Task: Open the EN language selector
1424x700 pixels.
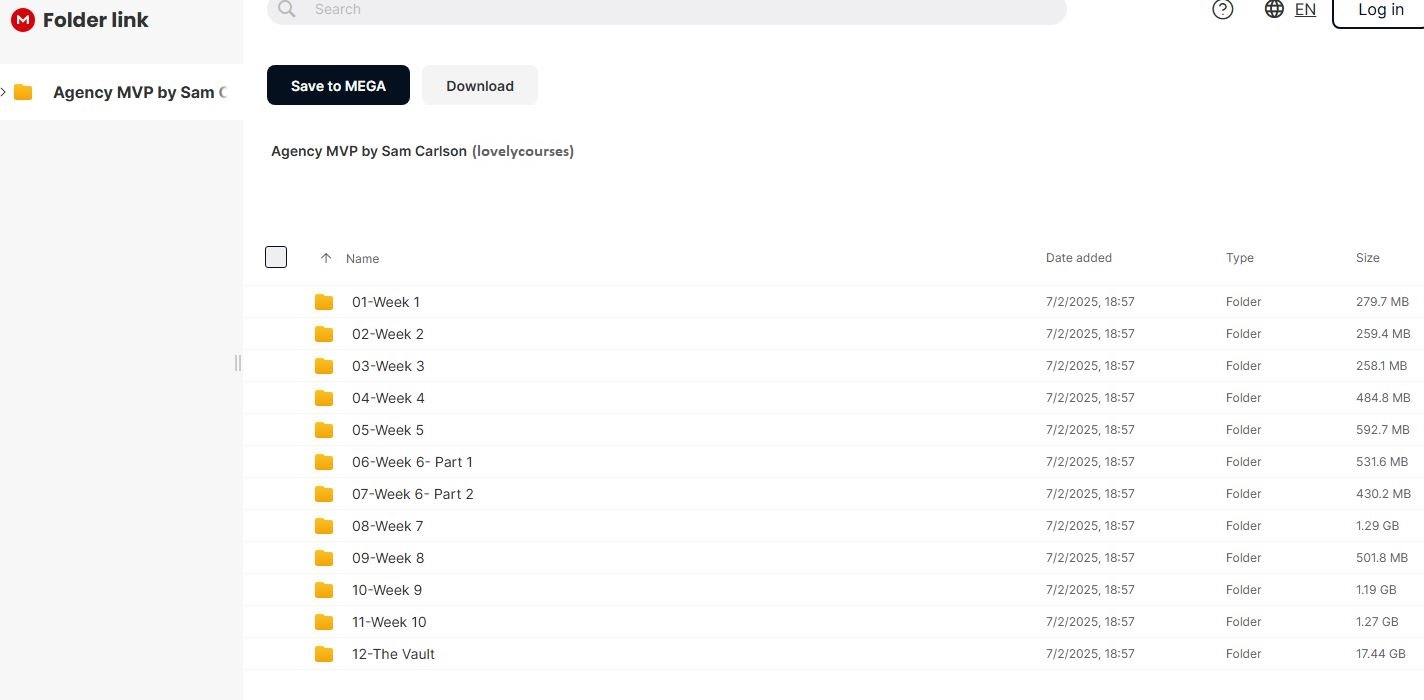Action: point(1305,9)
